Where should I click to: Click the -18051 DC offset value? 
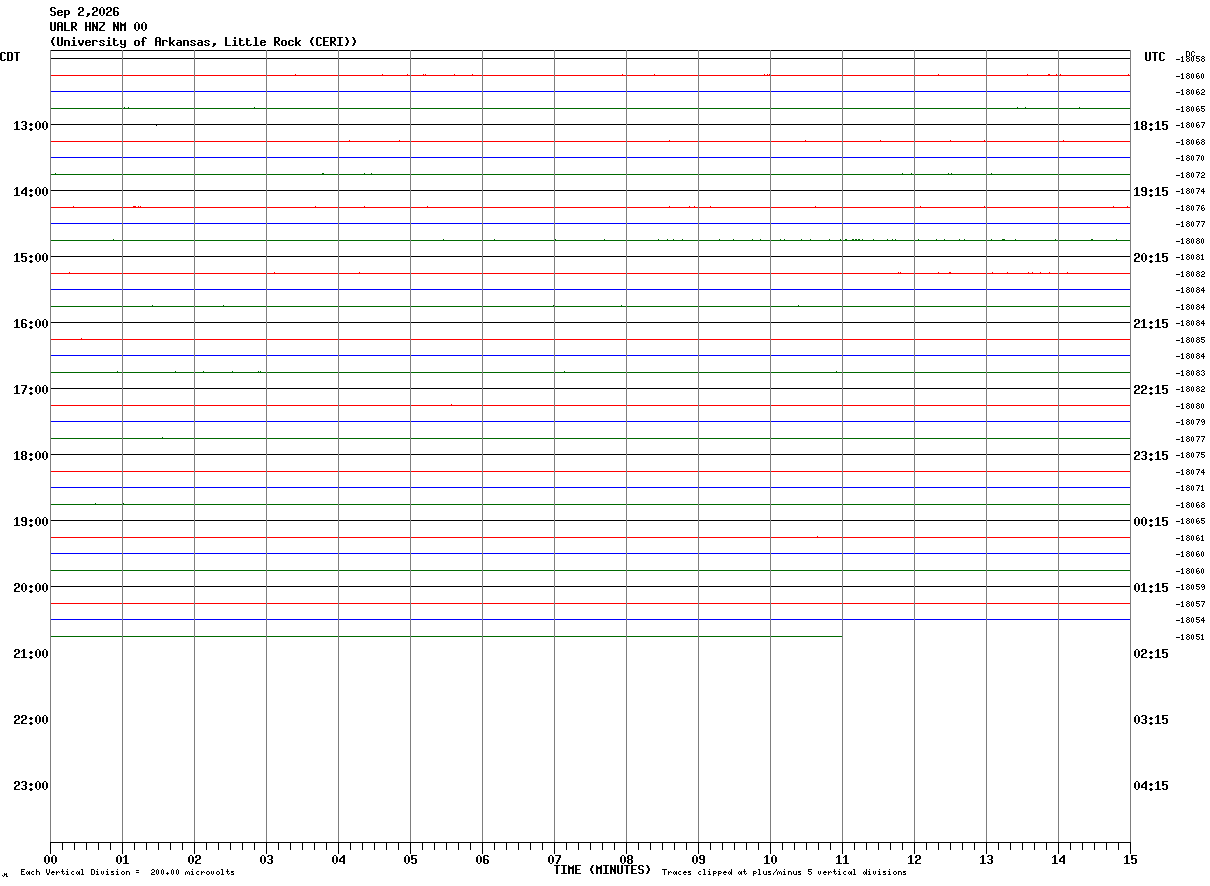[x=1190, y=637]
